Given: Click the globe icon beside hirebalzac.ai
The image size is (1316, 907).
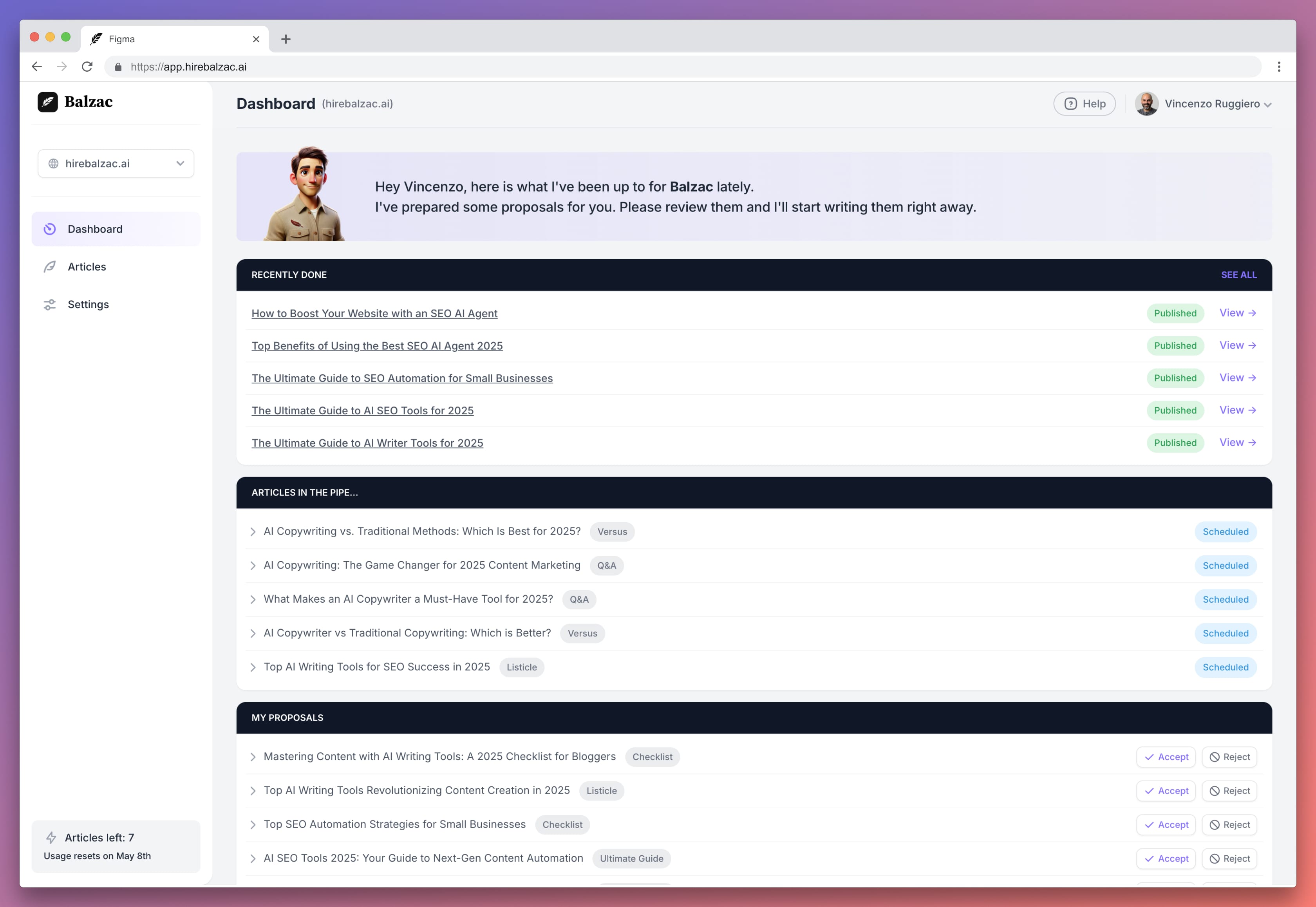Looking at the screenshot, I should click(54, 163).
